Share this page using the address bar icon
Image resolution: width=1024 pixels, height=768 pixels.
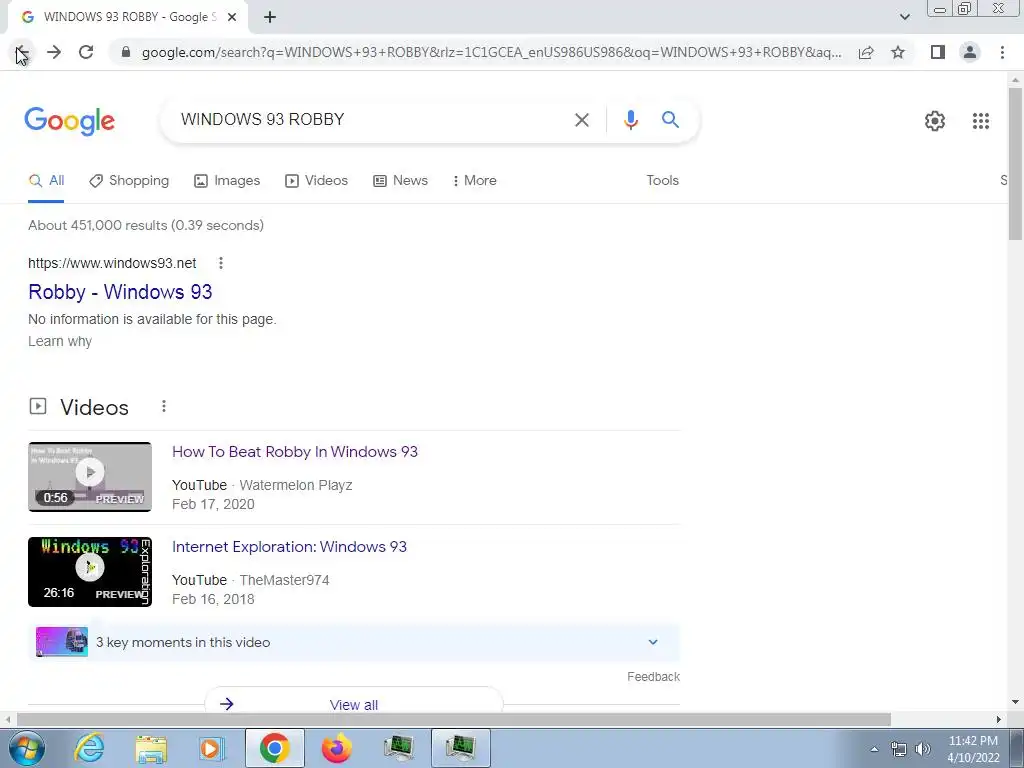click(x=866, y=52)
